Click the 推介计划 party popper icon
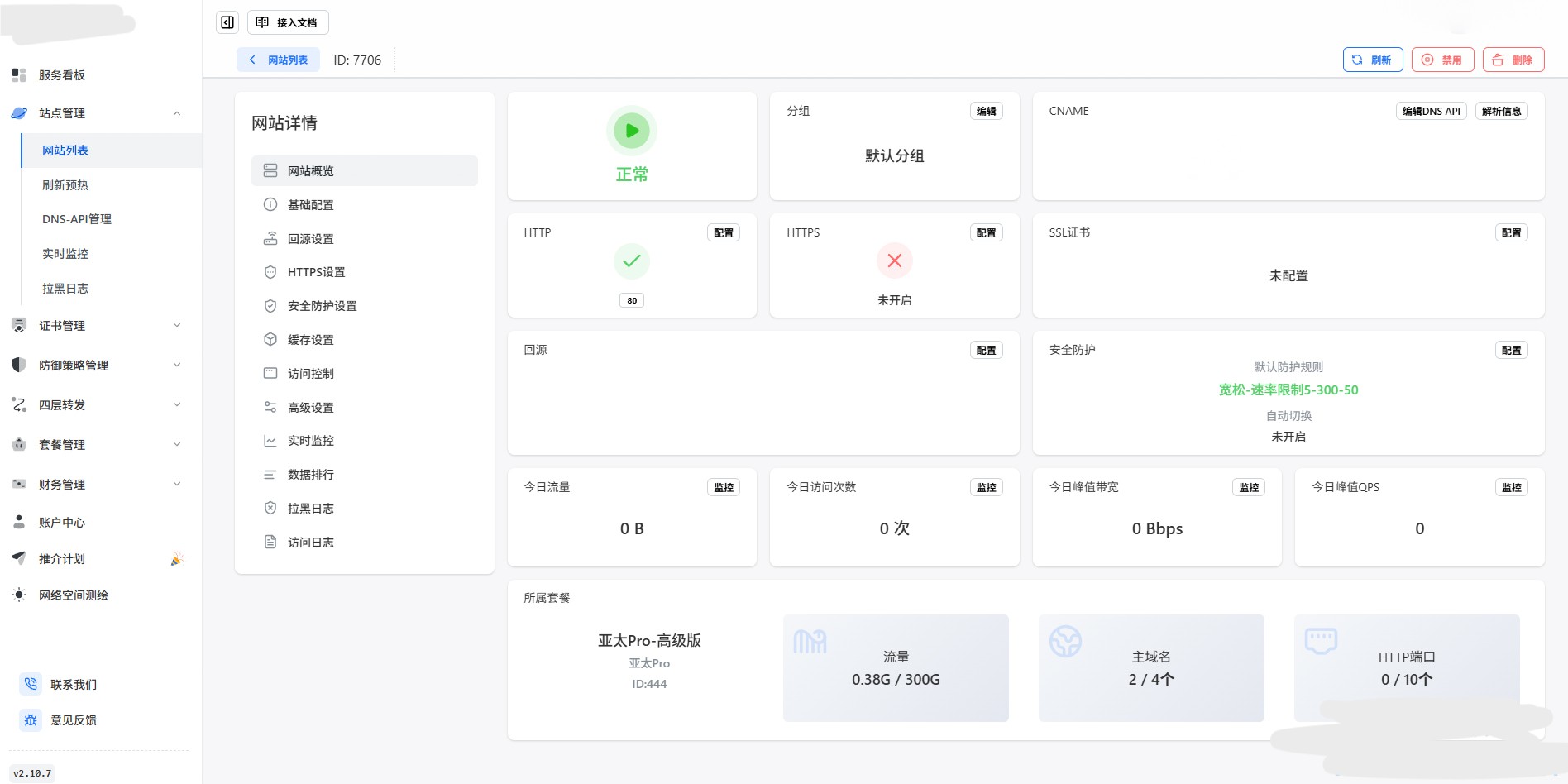 point(176,559)
